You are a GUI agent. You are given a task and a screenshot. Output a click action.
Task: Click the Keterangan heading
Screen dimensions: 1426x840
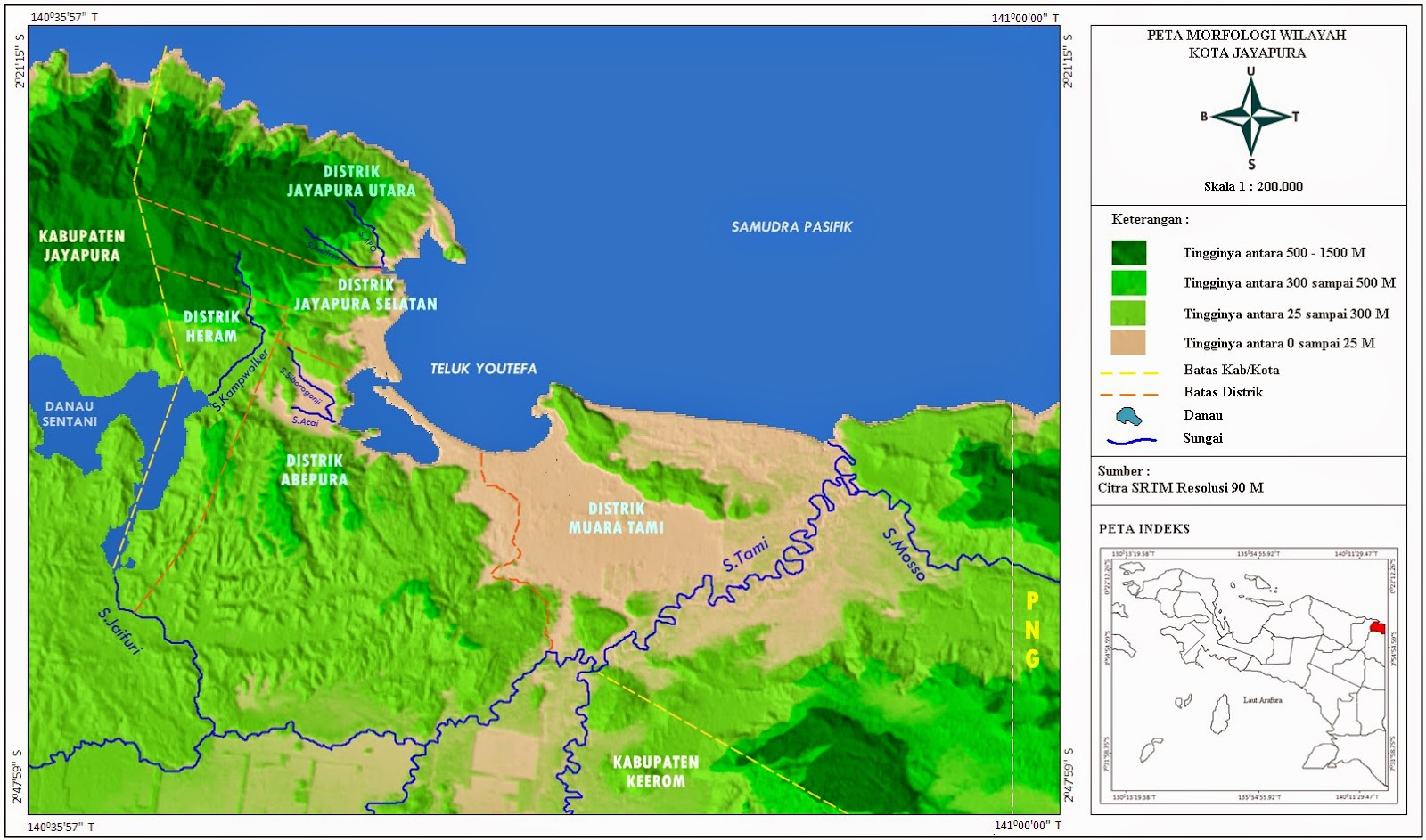tap(1150, 219)
